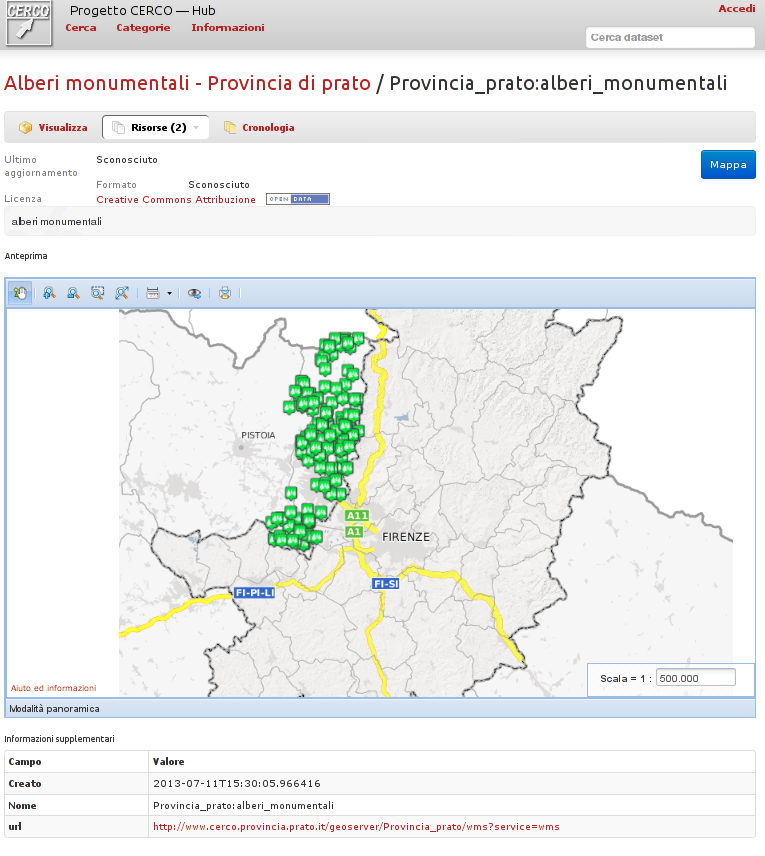
Task: Zoom to full map extent
Action: [122, 293]
